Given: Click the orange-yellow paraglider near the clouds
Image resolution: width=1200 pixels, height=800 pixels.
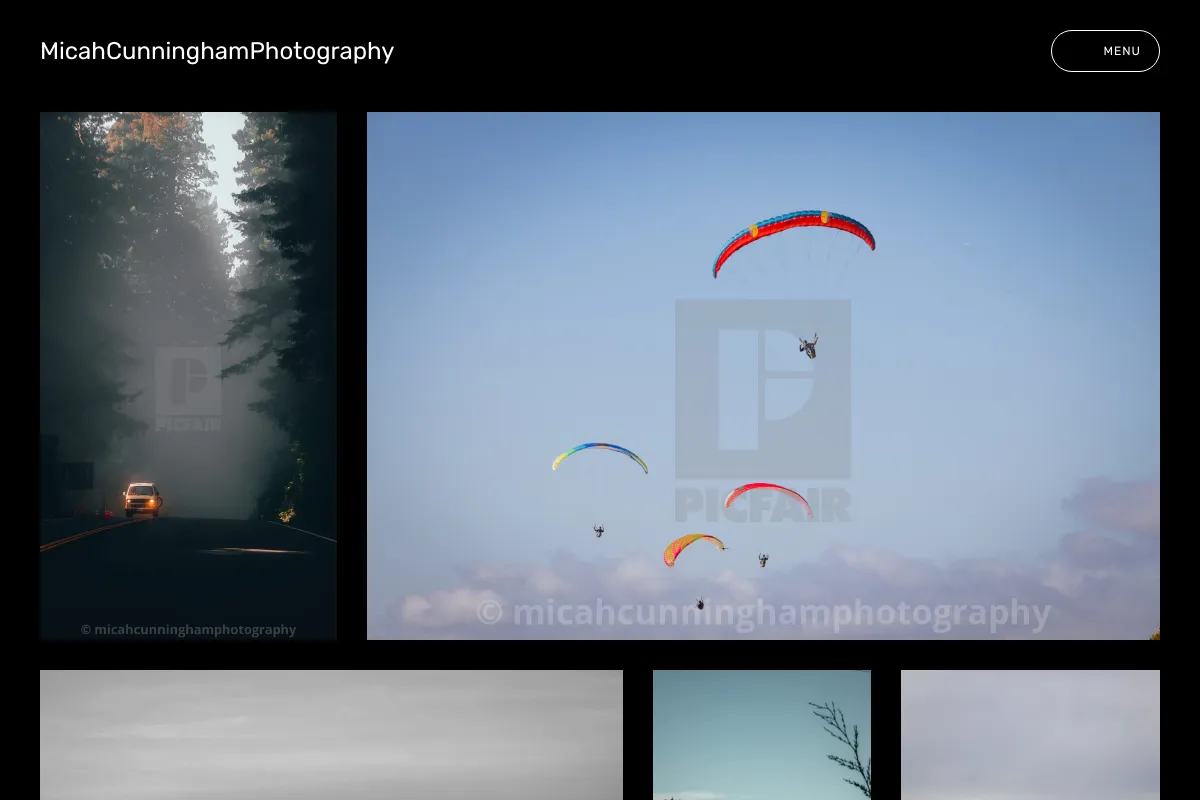Looking at the screenshot, I should (694, 549).
